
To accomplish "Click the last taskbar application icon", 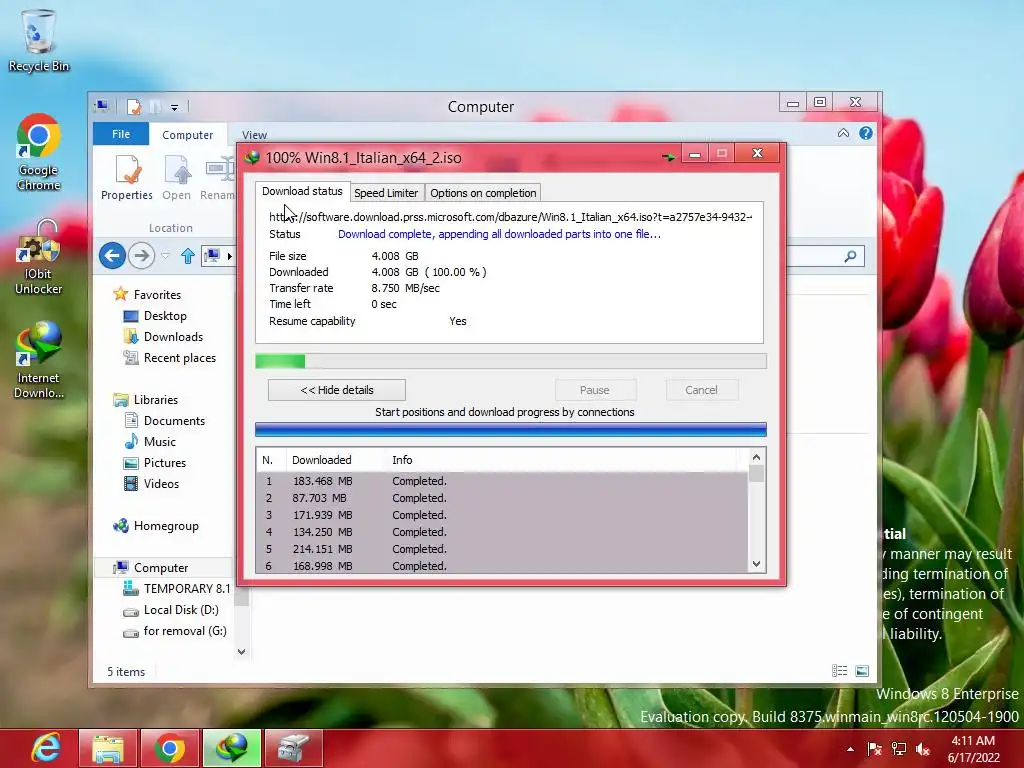I will 293,748.
